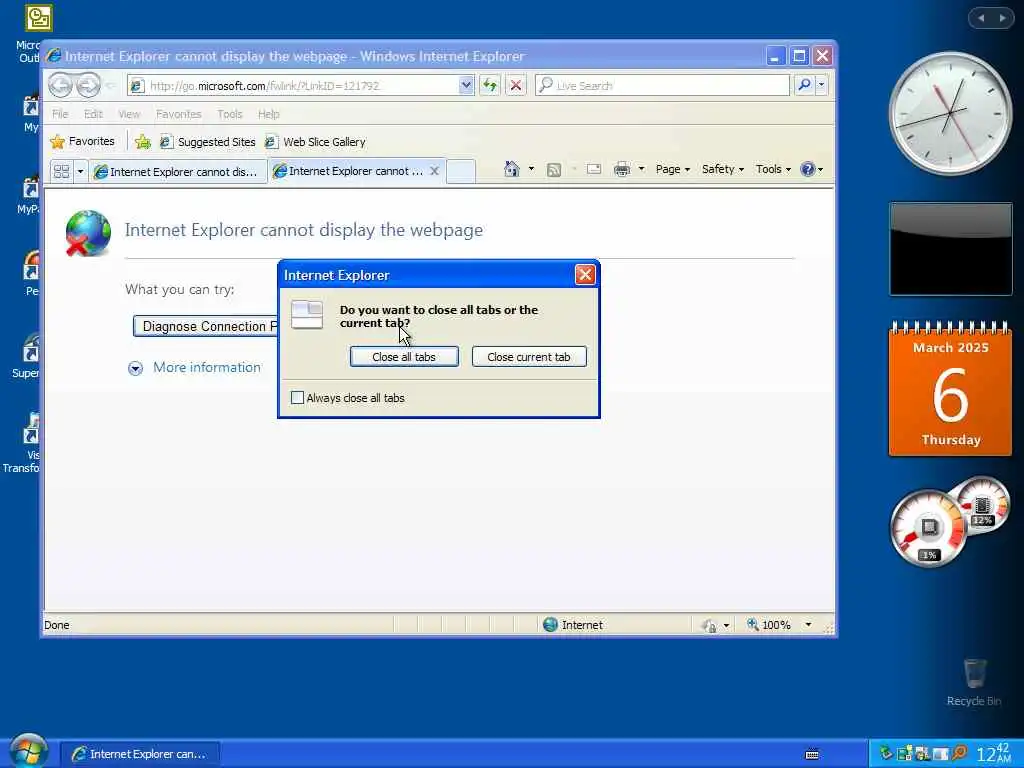The width and height of the screenshot is (1024, 768).
Task: Expand More information section
Action: pos(195,368)
